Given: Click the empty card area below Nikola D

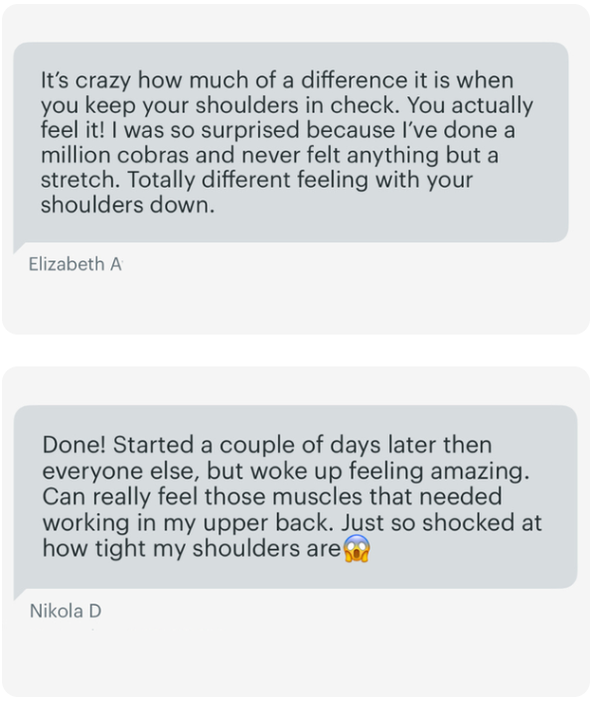Looking at the screenshot, I should 295,659.
